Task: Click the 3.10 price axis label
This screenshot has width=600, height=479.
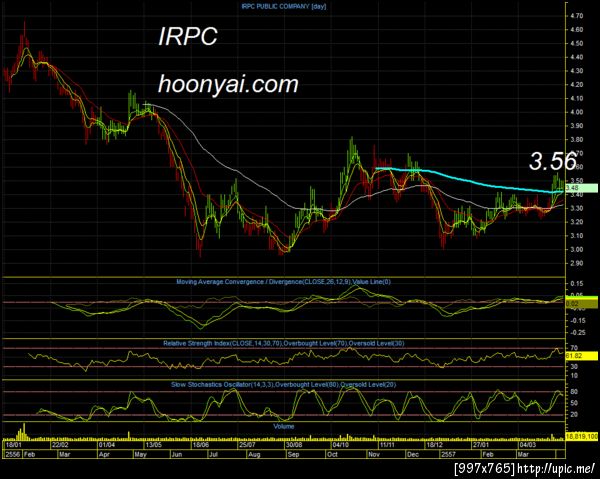Action: [x=576, y=236]
